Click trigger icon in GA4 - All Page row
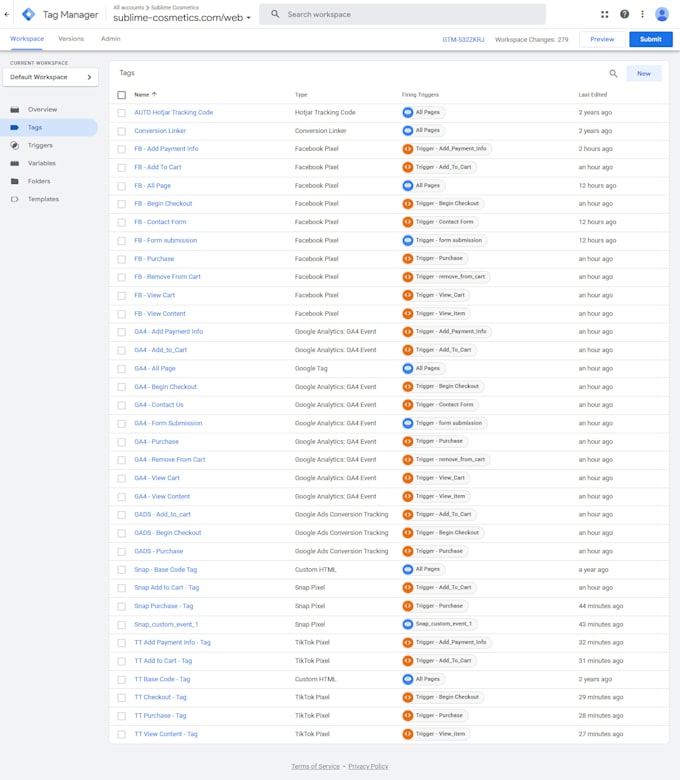Image resolution: width=680 pixels, height=780 pixels. coord(408,369)
